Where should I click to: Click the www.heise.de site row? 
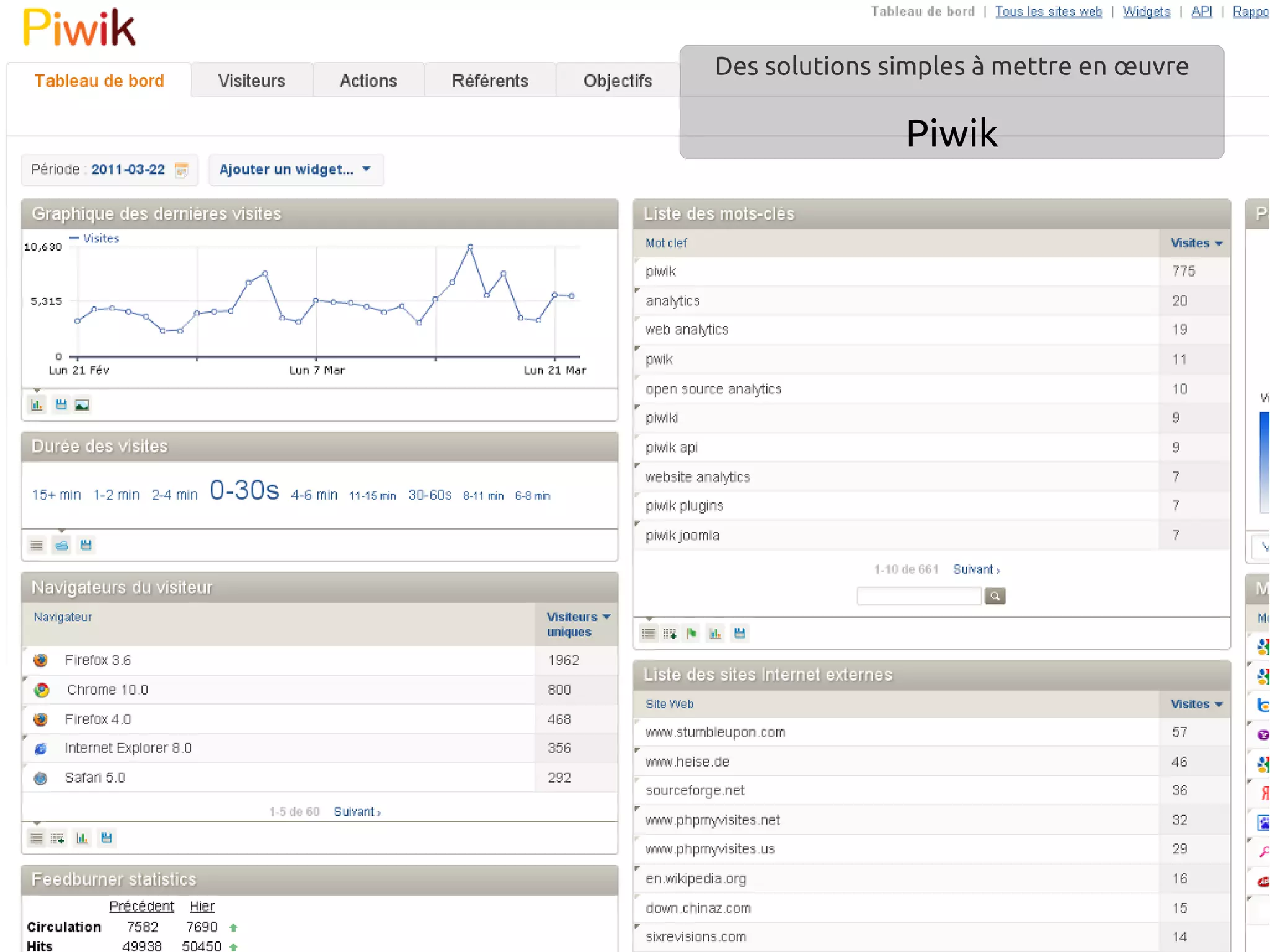click(931, 762)
